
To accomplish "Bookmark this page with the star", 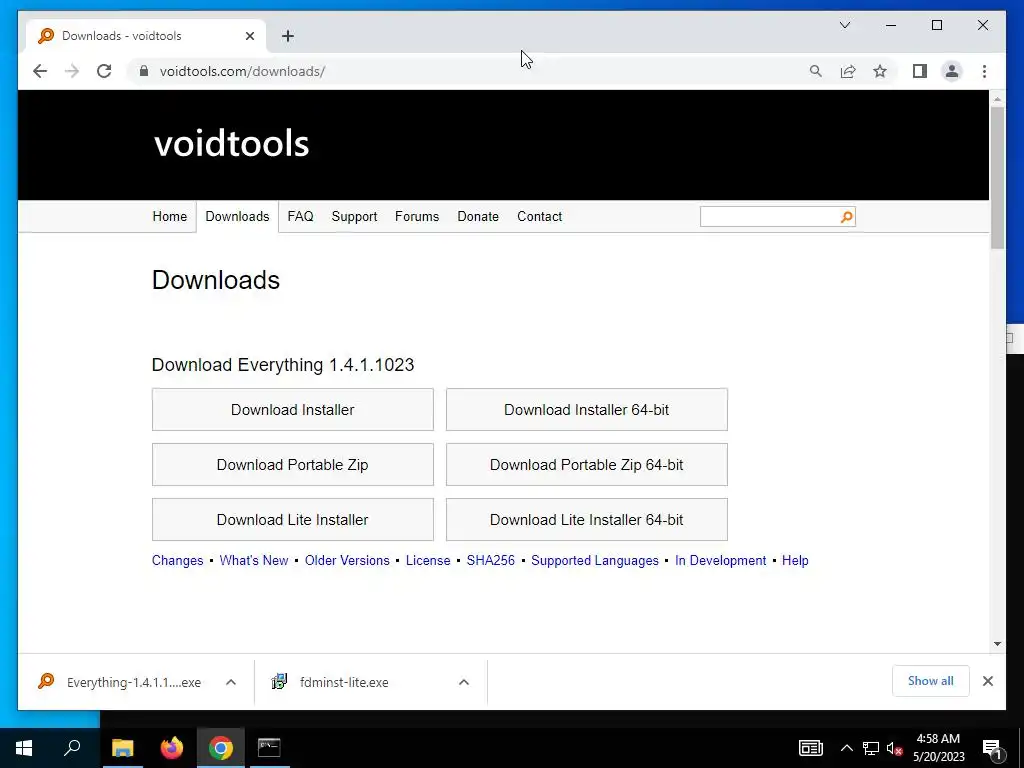I will coord(880,71).
